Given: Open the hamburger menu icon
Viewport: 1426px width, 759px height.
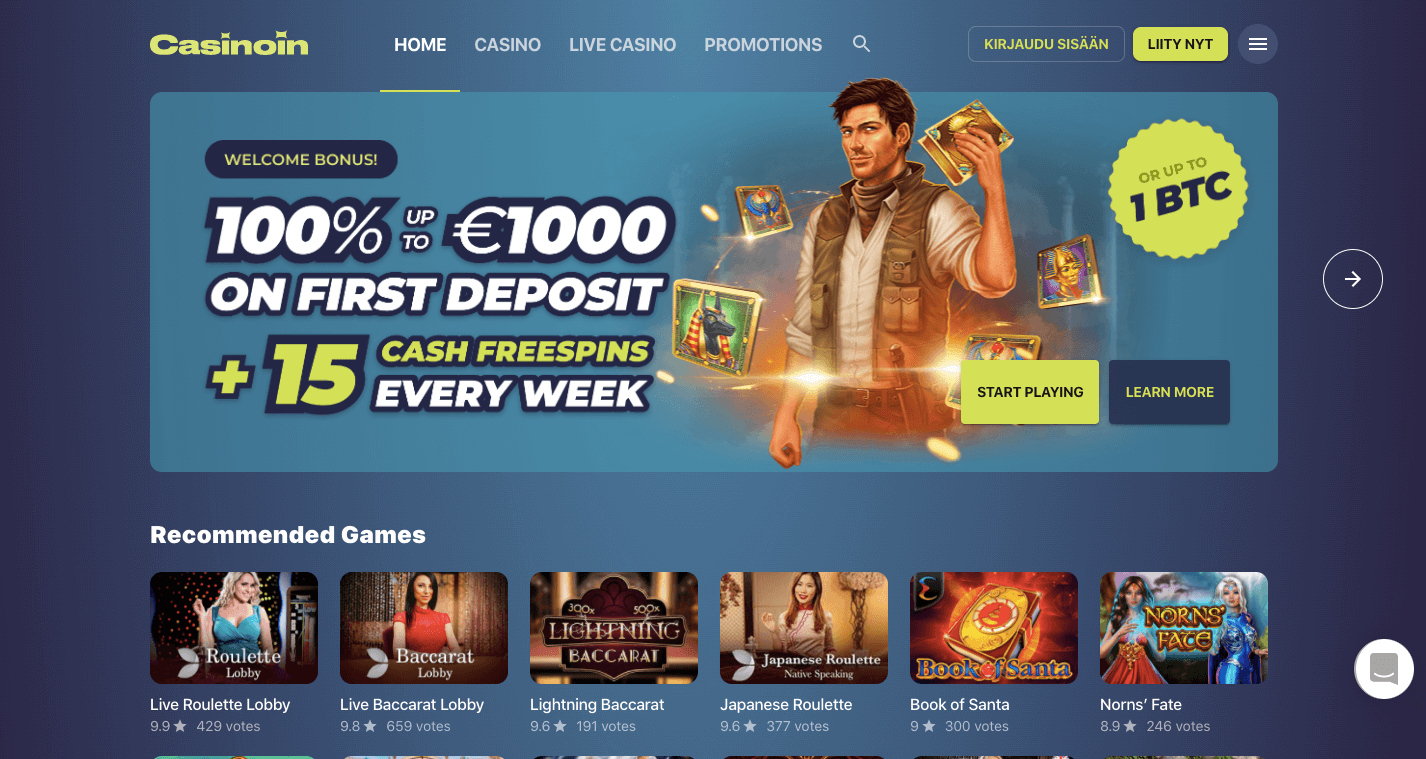Looking at the screenshot, I should pos(1258,44).
